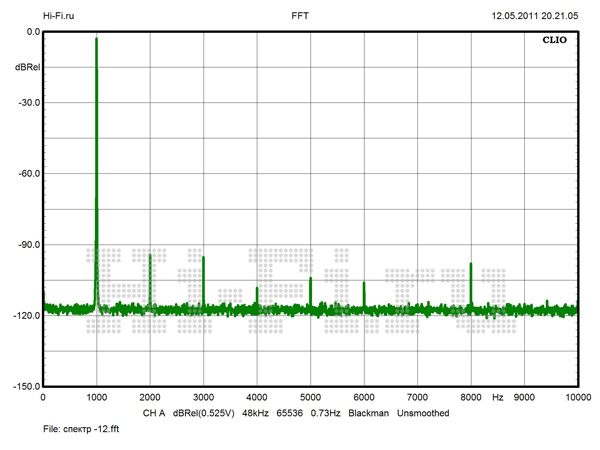Click the Blackman window label
The image size is (600, 450).
pyautogui.click(x=368, y=413)
